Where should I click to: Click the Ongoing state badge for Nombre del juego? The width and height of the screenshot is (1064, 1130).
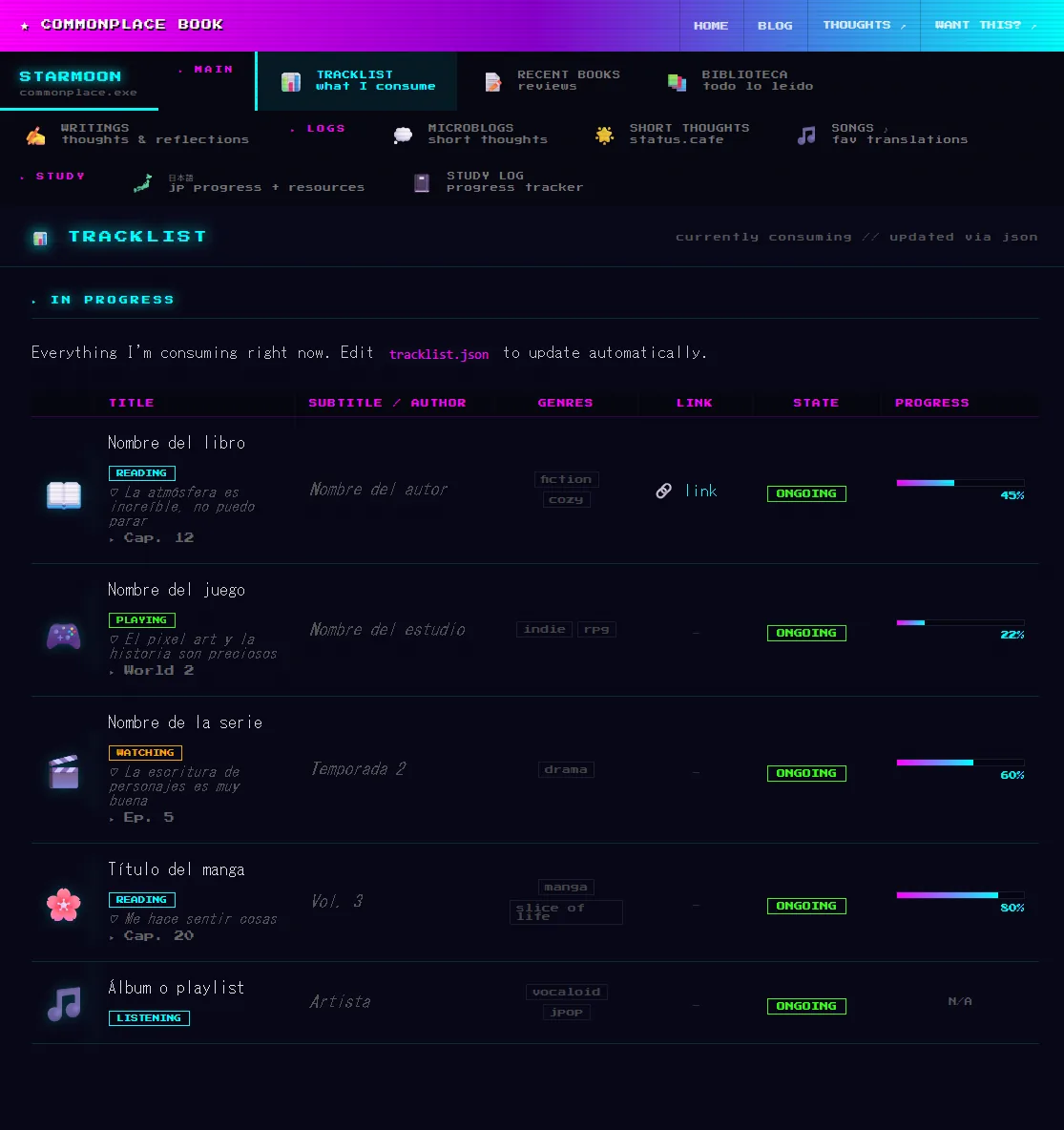point(806,633)
